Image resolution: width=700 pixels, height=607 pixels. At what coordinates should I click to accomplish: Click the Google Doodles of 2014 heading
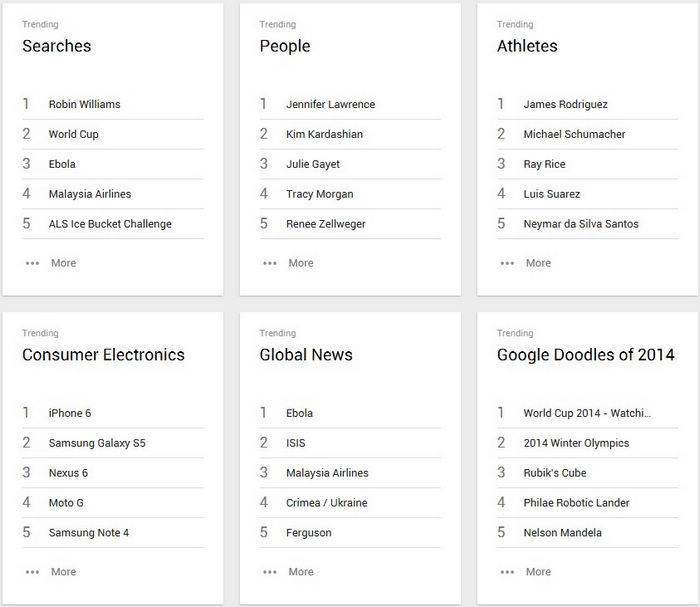point(585,355)
